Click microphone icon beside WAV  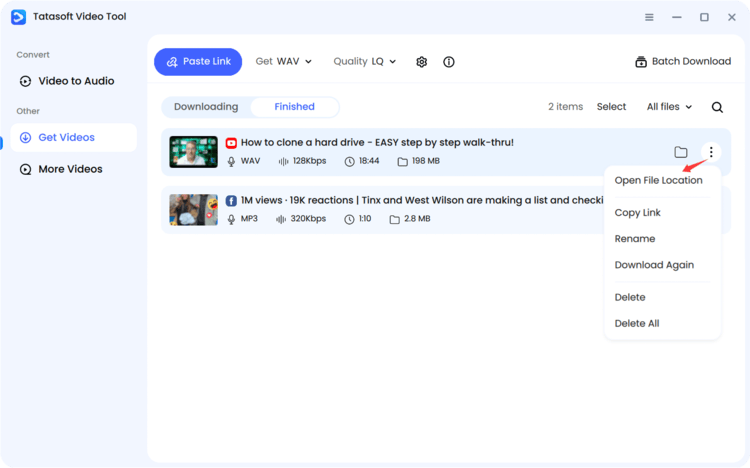[x=231, y=162]
